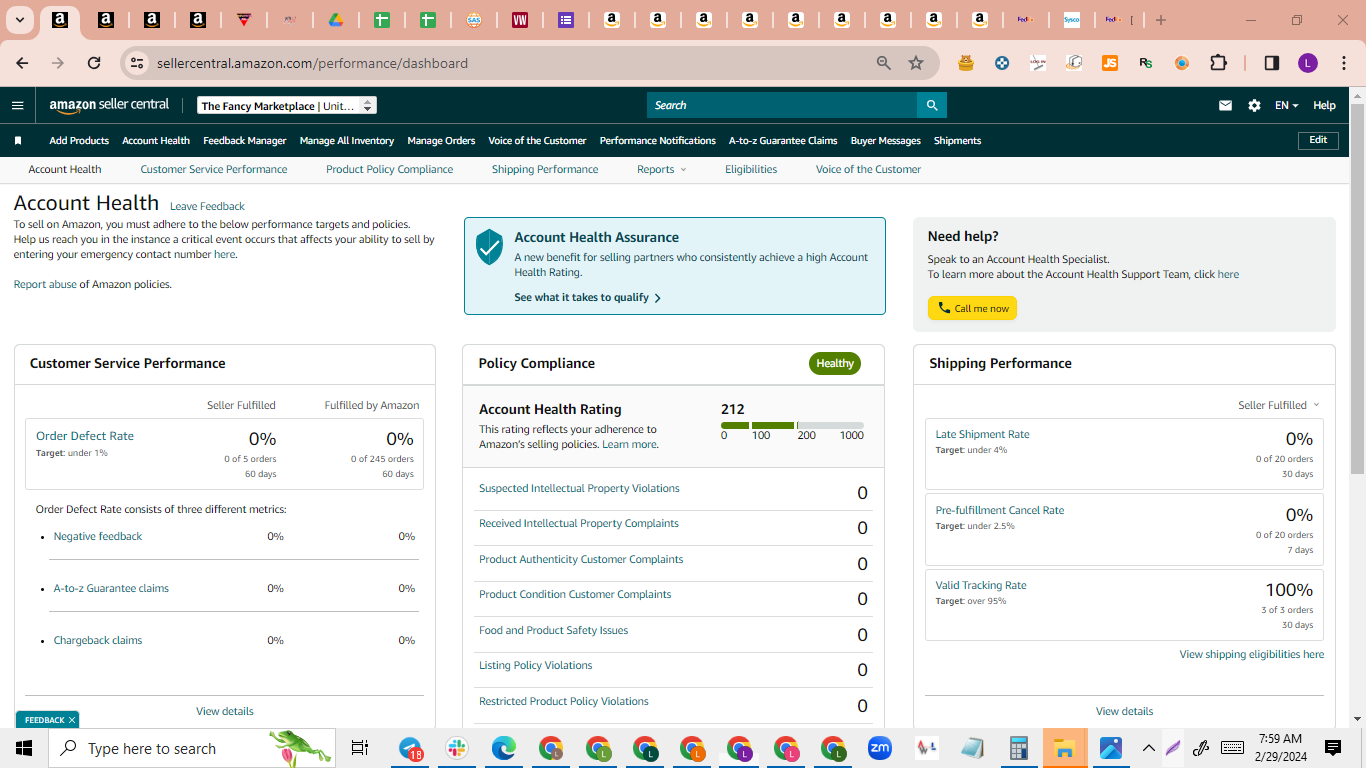This screenshot has height=768, width=1366.
Task: Open Shipments in the navigation bar
Action: (x=958, y=141)
